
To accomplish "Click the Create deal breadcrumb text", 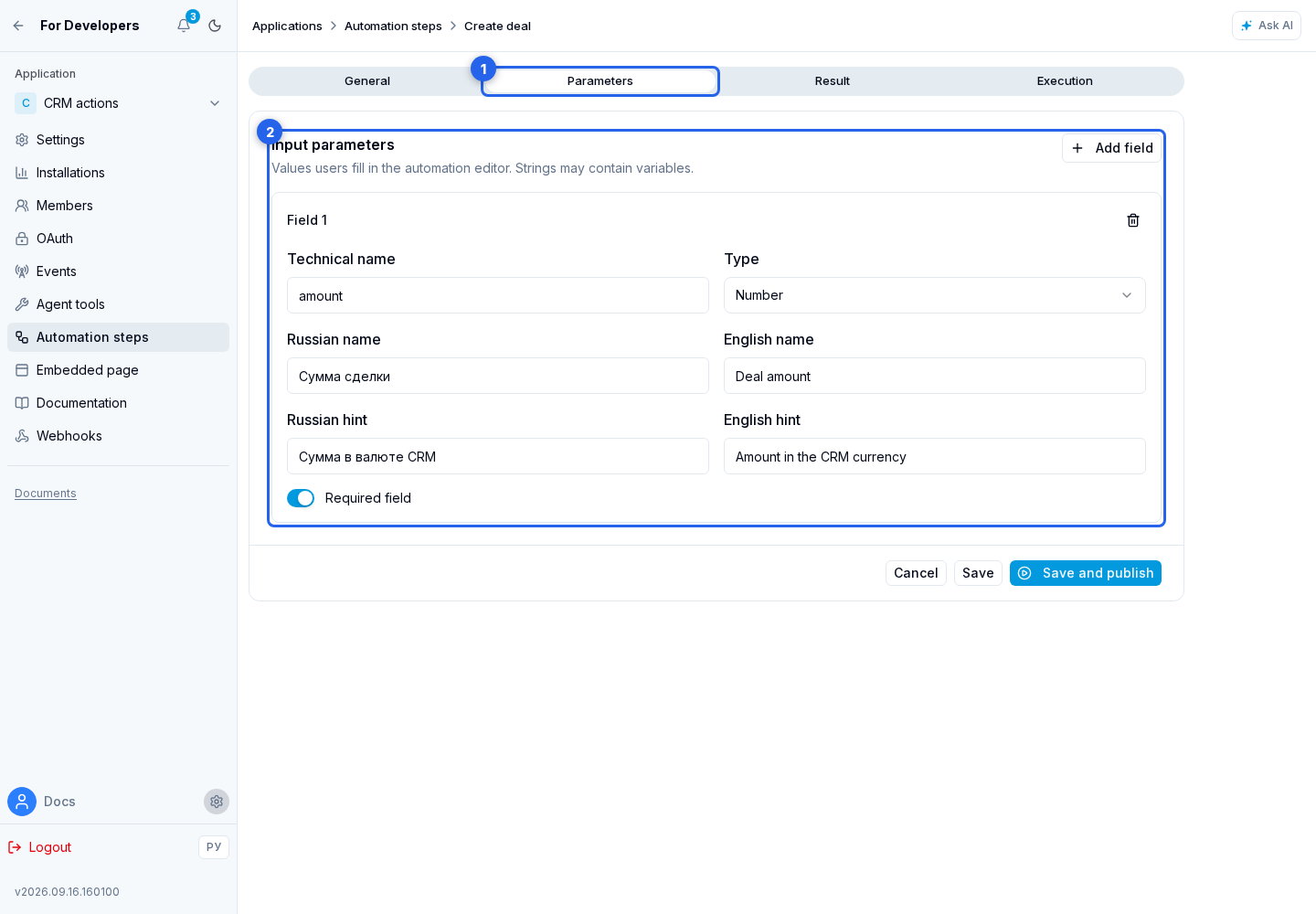I will tap(497, 26).
